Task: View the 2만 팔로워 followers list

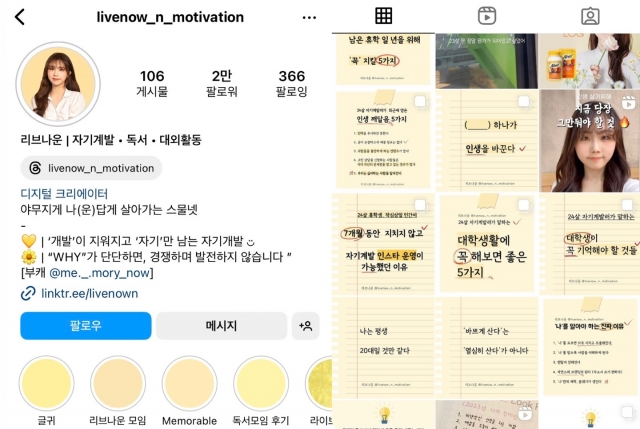Action: (x=222, y=83)
